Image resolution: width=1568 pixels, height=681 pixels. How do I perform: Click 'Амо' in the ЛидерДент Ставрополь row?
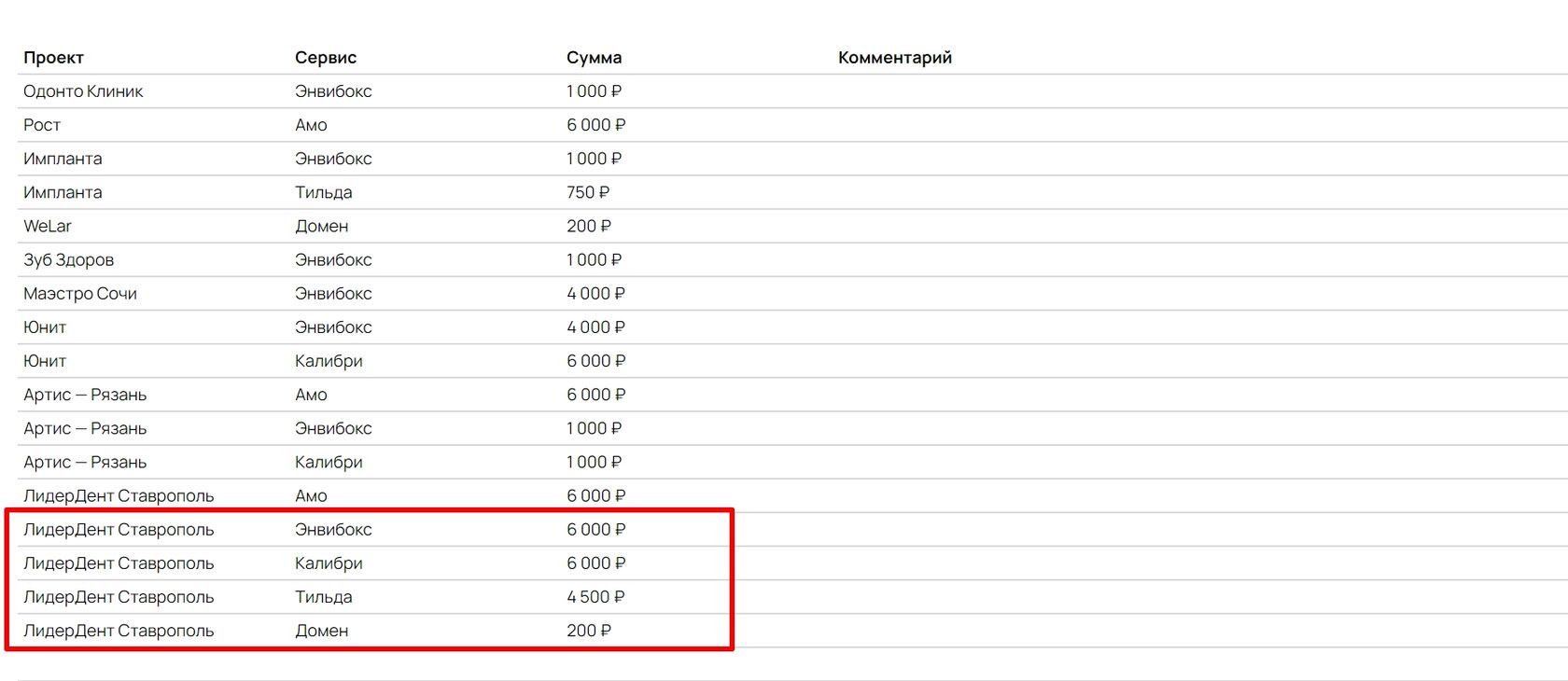(x=311, y=496)
